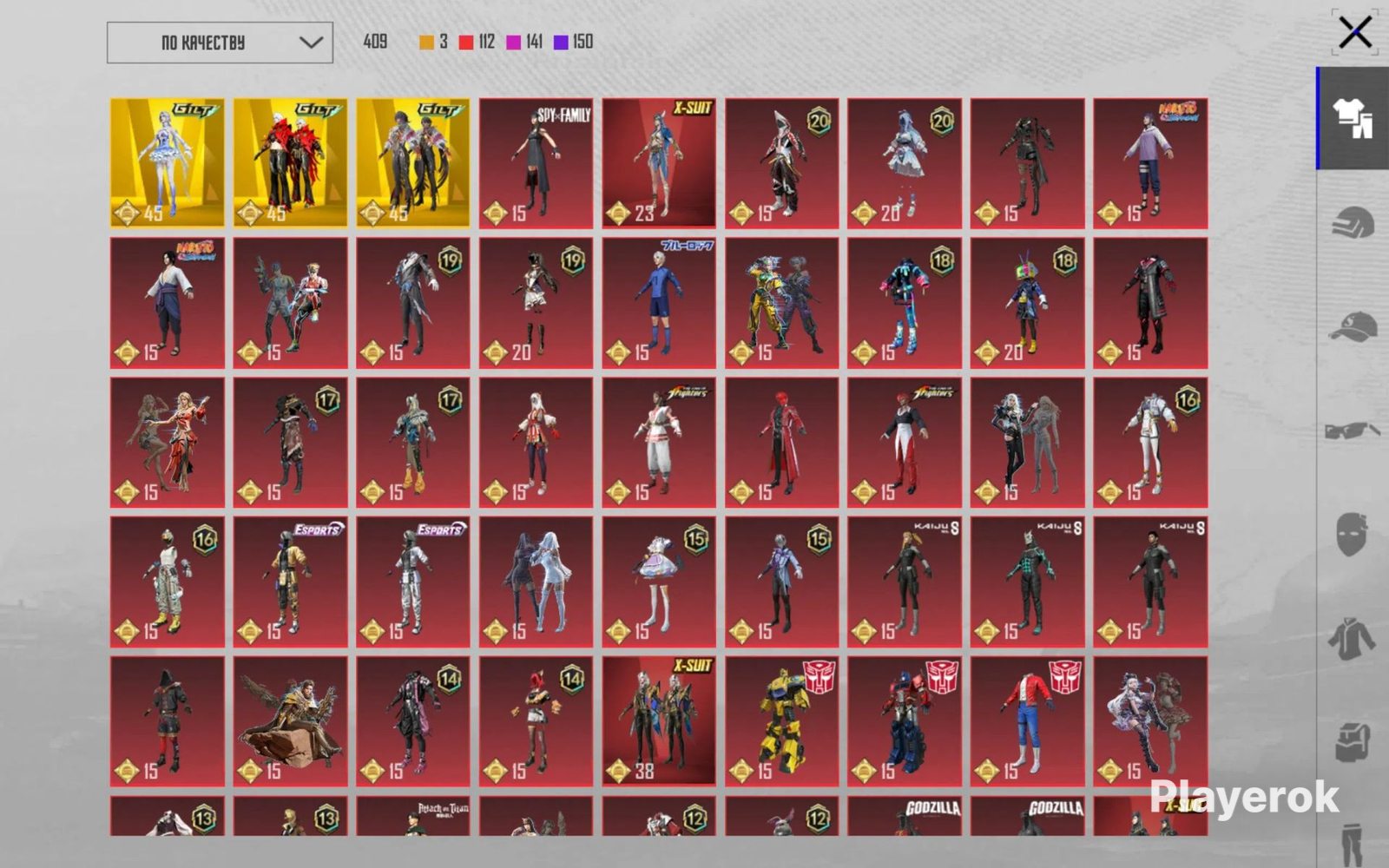Pick the yellow Bumblebee Transformers outfit
This screenshot has width=1389, height=868.
pyautogui.click(x=782, y=721)
